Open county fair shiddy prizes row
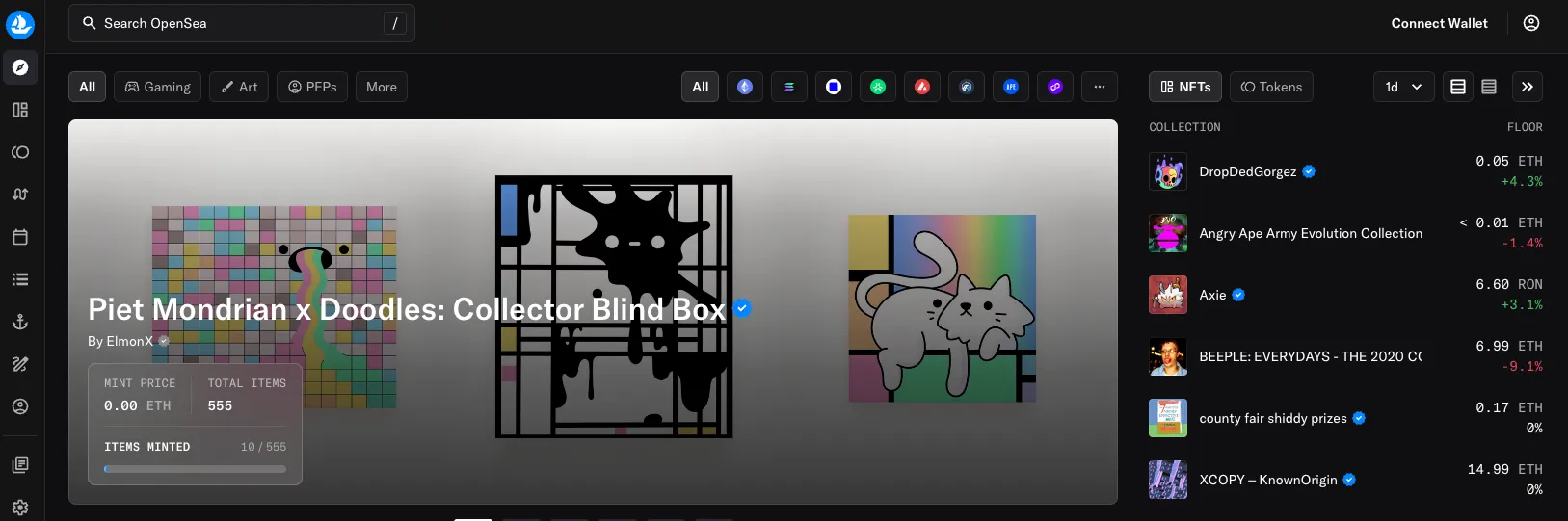The height and width of the screenshot is (521, 1568). (1345, 418)
